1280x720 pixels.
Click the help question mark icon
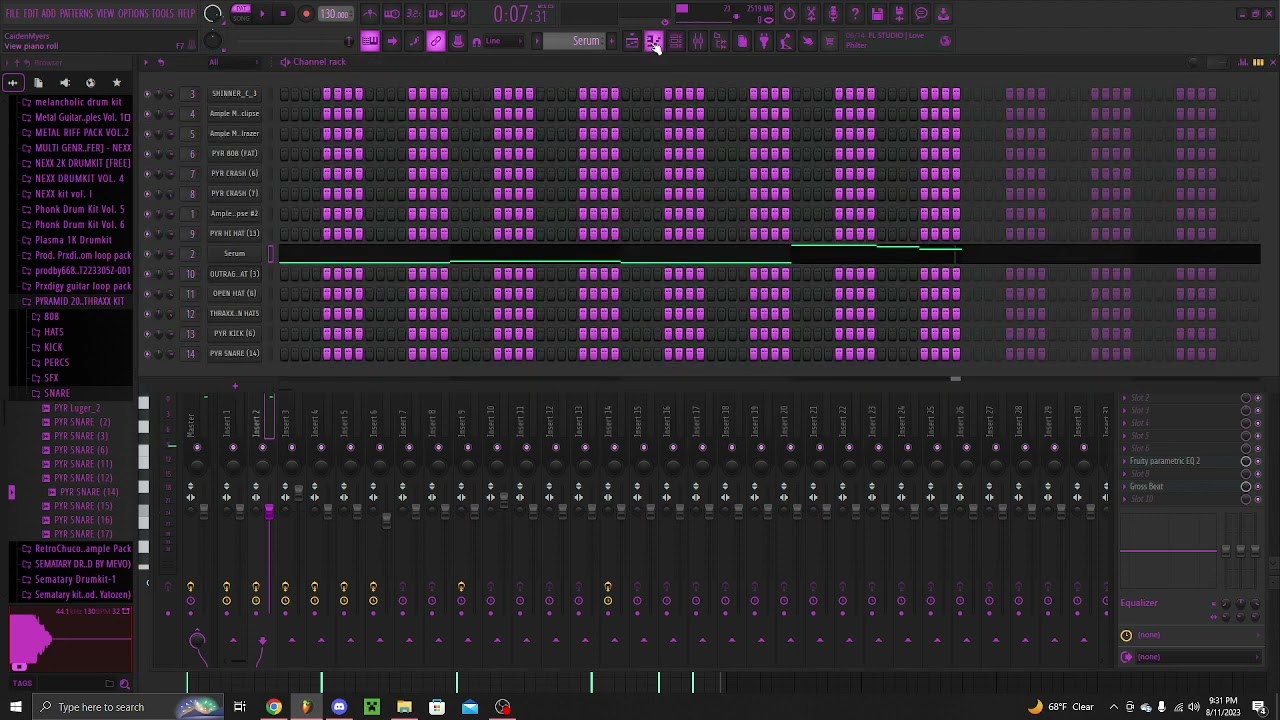tap(855, 14)
